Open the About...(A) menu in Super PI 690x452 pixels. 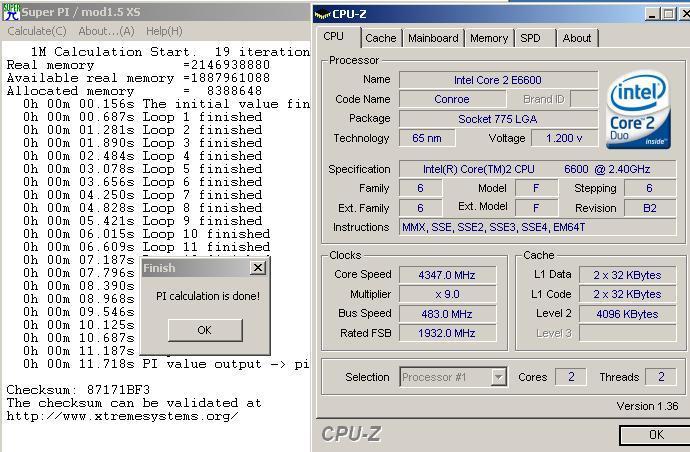click(x=106, y=31)
